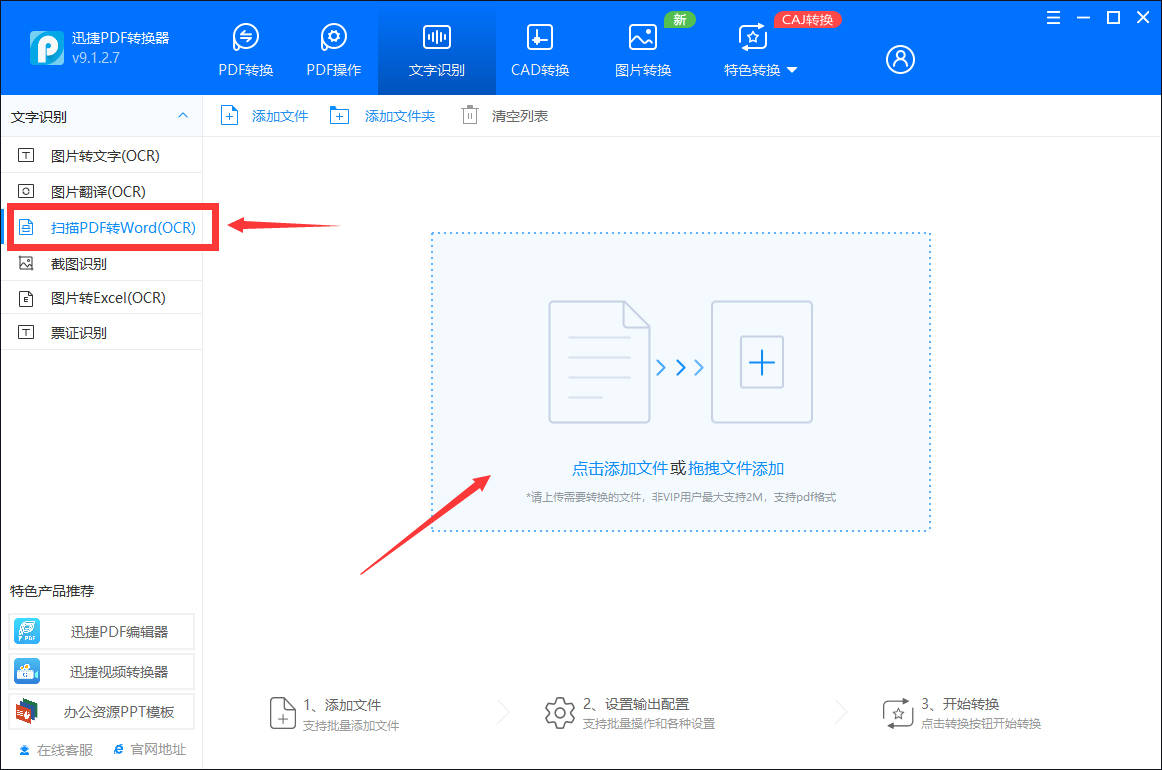
Task: Collapse the 文字识别 sidebar section
Action: point(183,116)
